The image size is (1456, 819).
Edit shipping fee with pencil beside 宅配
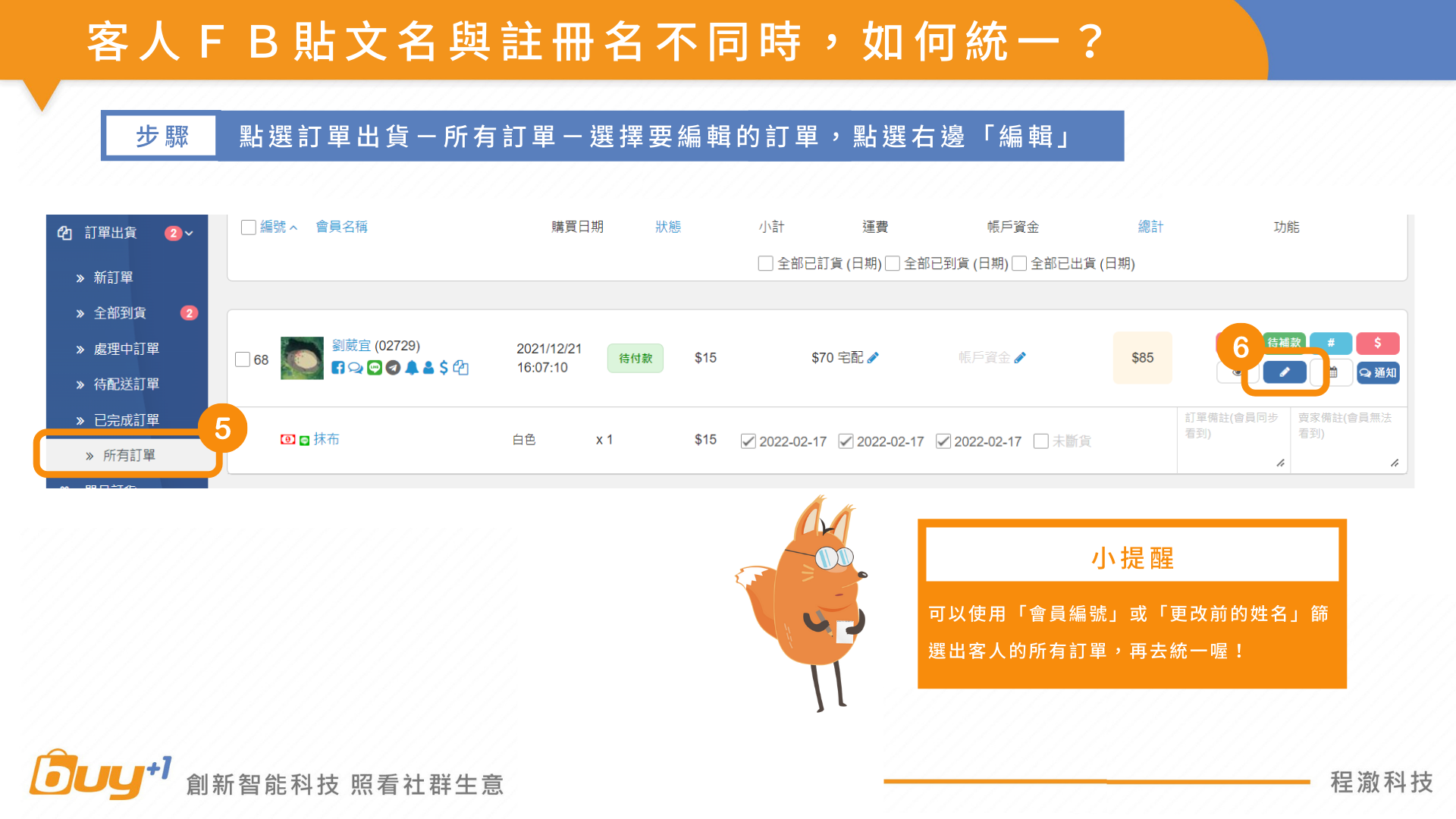pos(873,357)
